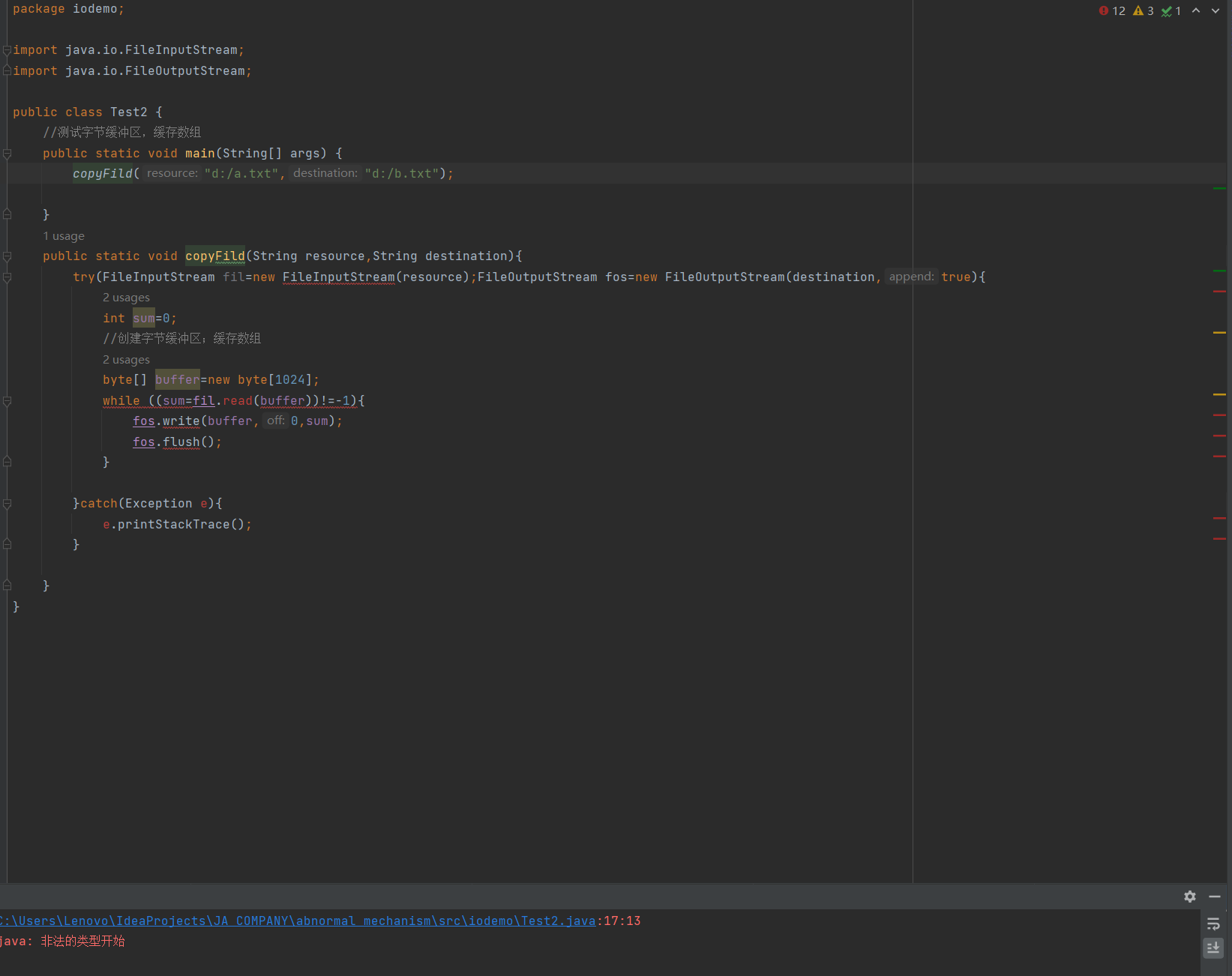Collapse the while loop using its fold marker
This screenshot has height=976, width=1232.
[x=7, y=401]
